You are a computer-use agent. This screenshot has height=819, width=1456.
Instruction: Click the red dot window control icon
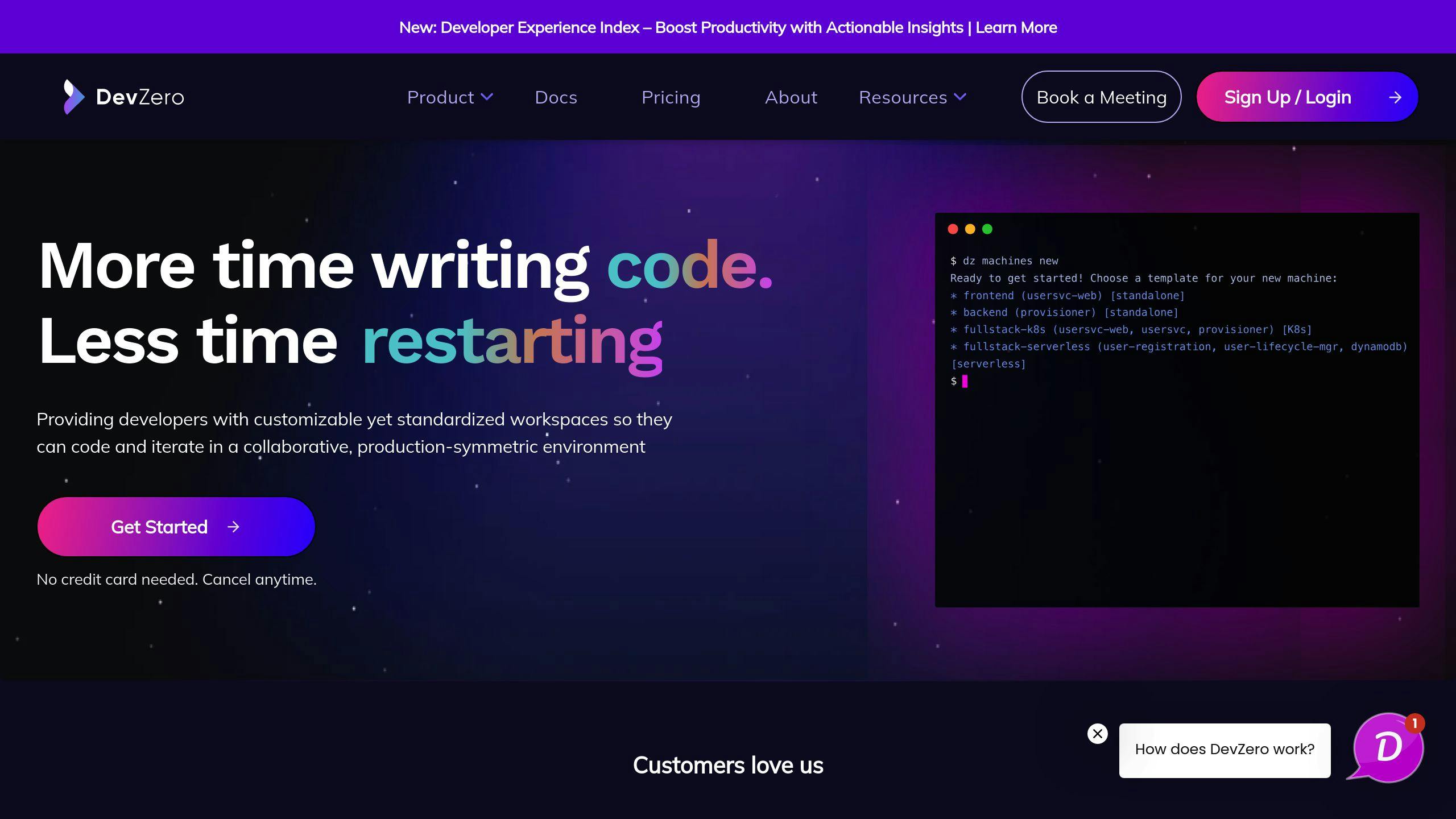point(953,228)
